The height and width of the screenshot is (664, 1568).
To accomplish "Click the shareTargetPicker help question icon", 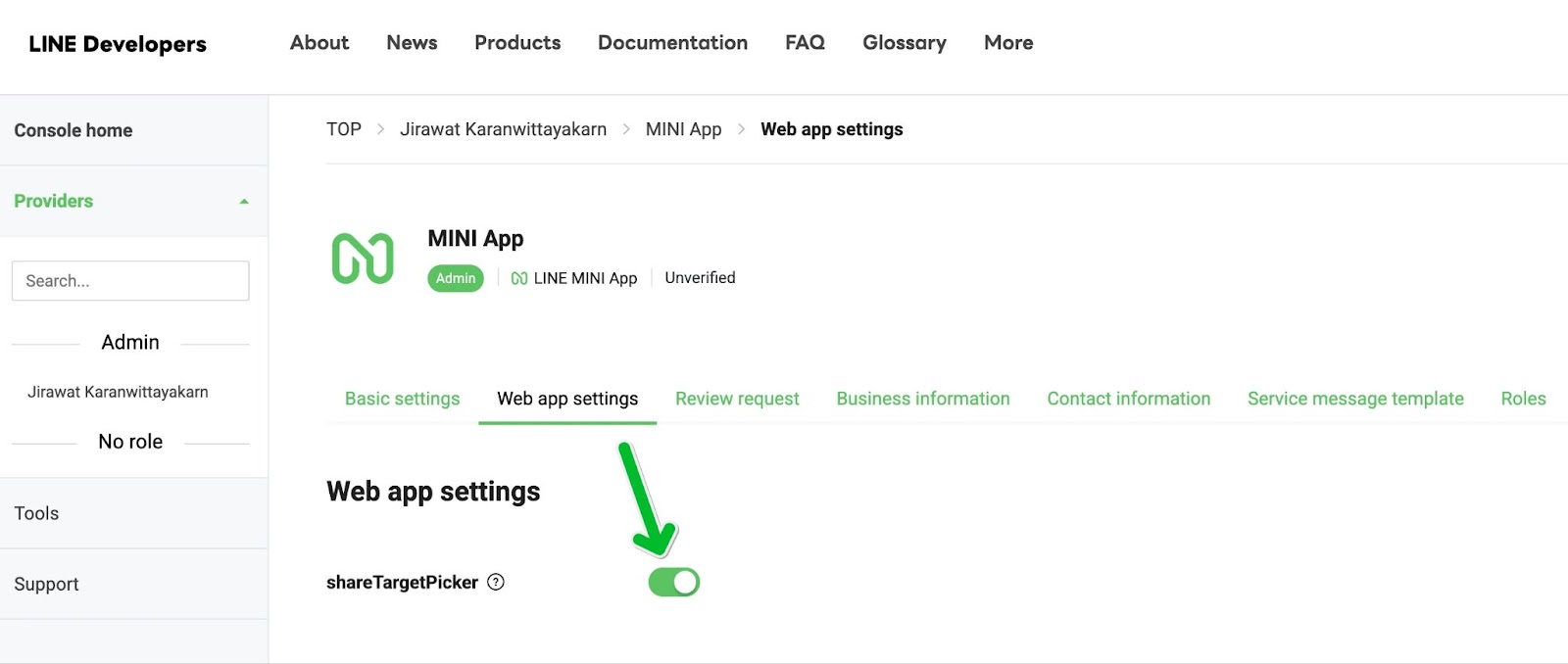I will (496, 582).
